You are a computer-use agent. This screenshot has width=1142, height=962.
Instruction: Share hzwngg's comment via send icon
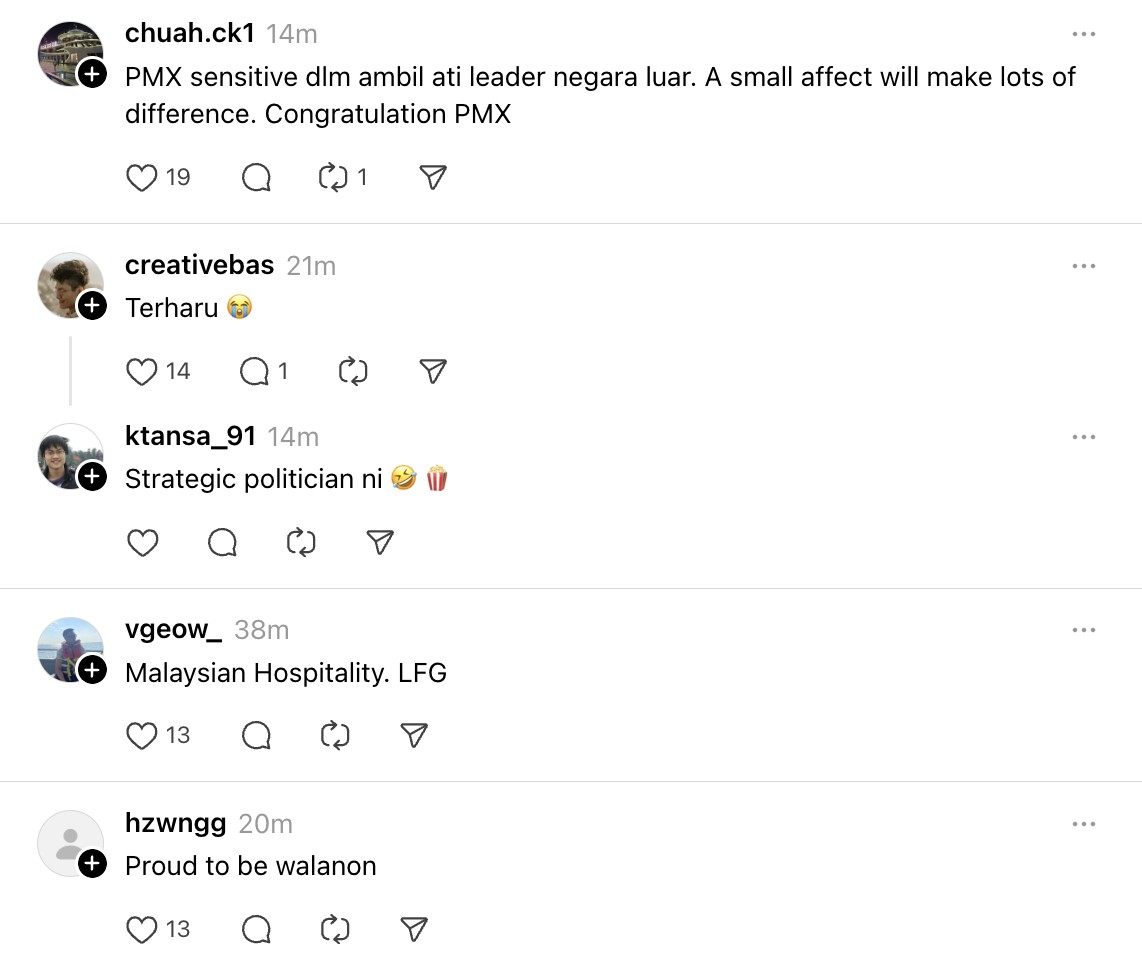(x=414, y=930)
